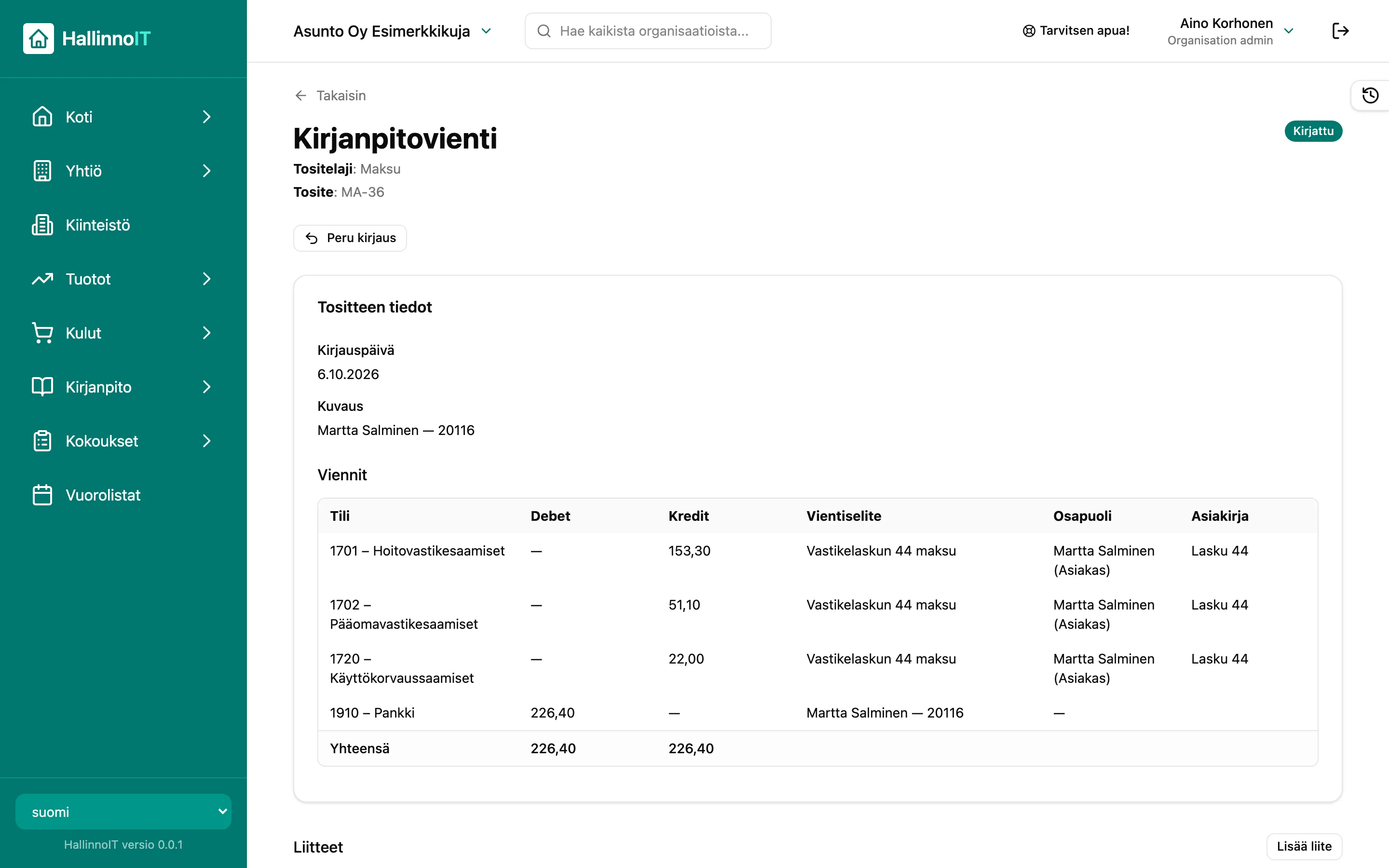Click the HallinnoIT house logo icon

pos(39,39)
